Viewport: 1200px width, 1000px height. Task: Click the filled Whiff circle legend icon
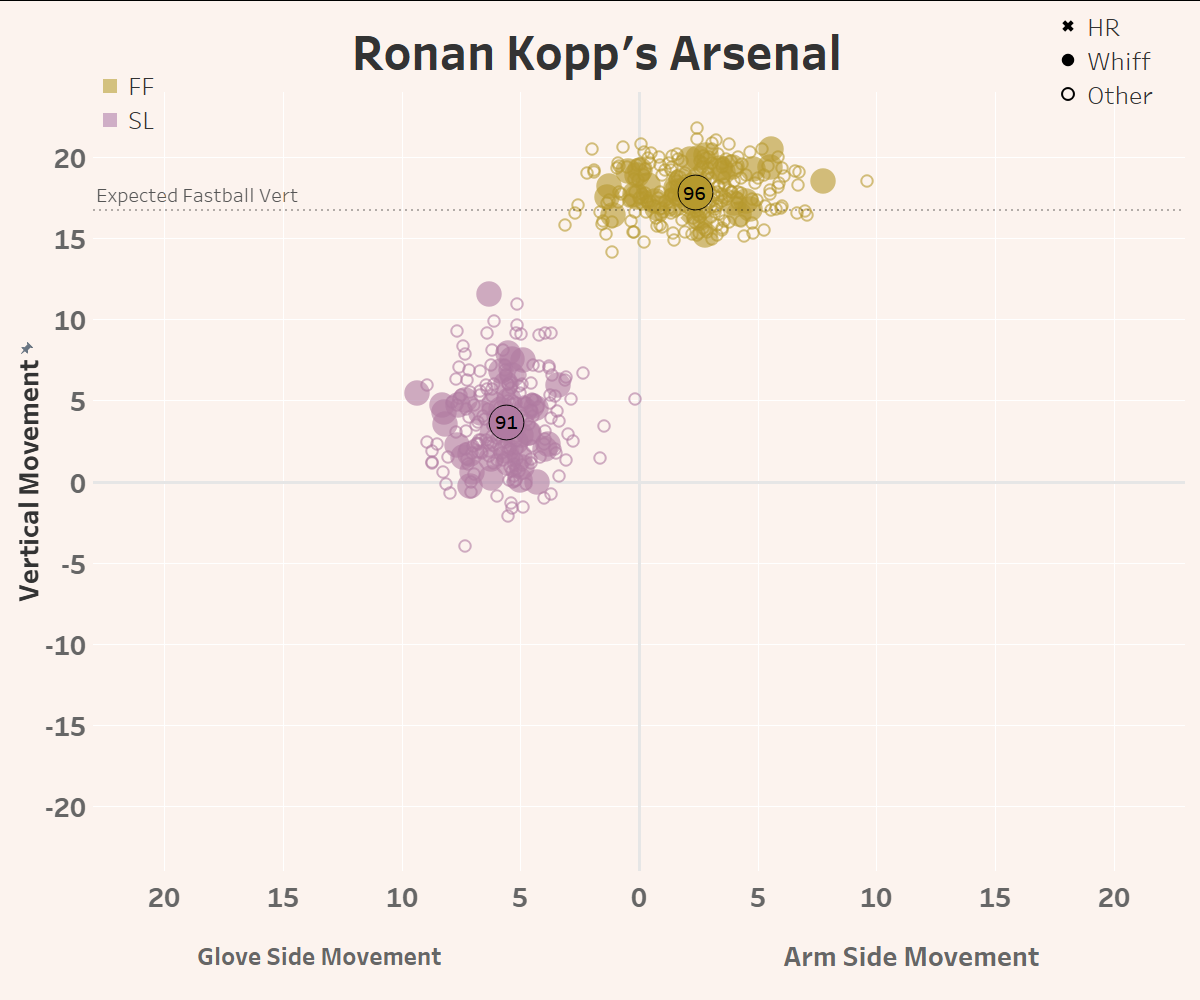pyautogui.click(x=1068, y=61)
